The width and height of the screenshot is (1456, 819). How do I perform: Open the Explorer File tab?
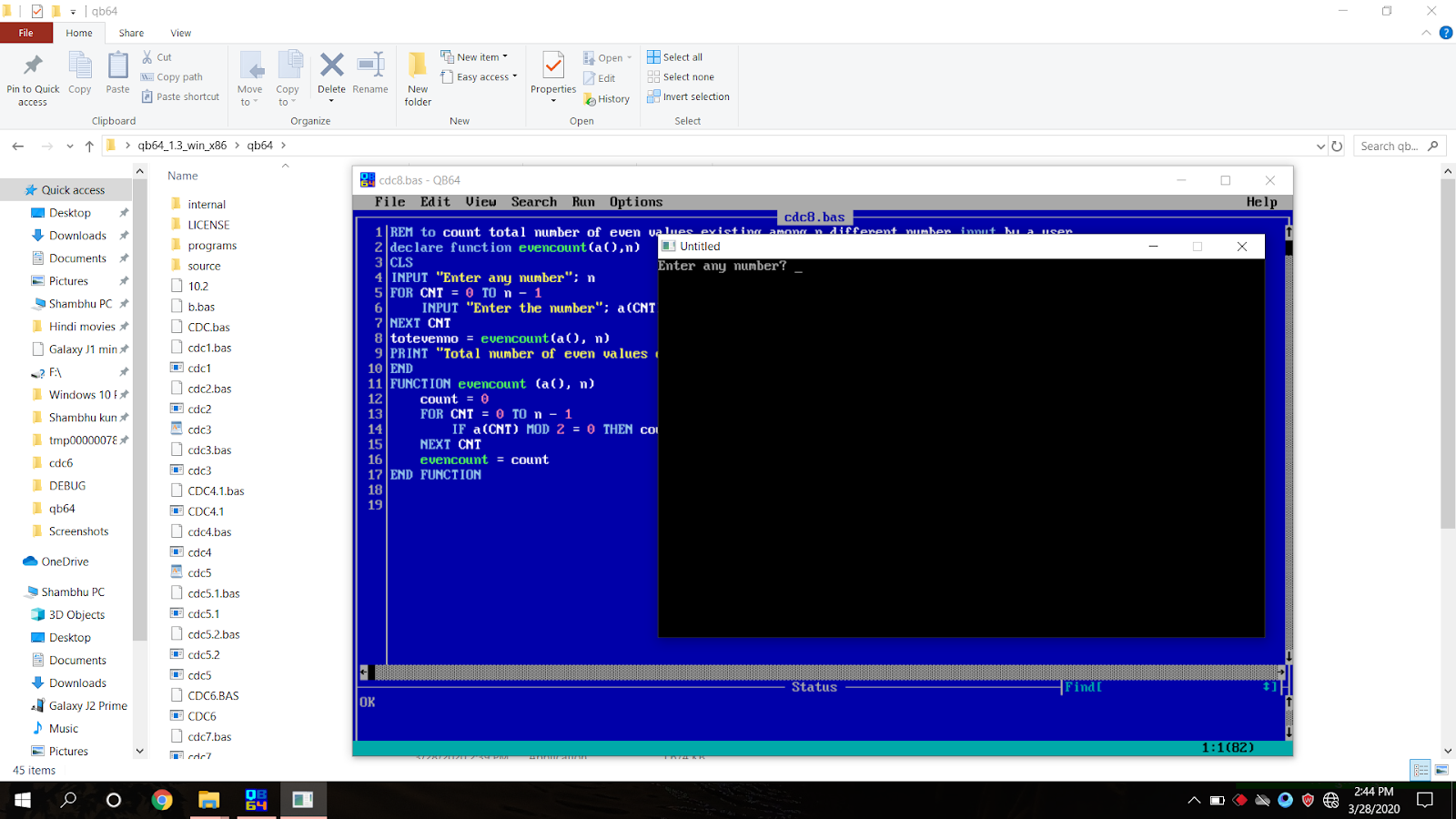click(x=25, y=33)
